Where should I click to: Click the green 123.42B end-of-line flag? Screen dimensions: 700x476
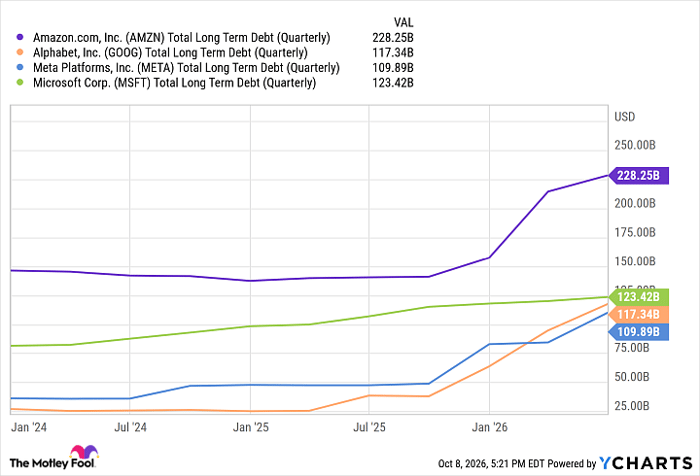[x=639, y=297]
